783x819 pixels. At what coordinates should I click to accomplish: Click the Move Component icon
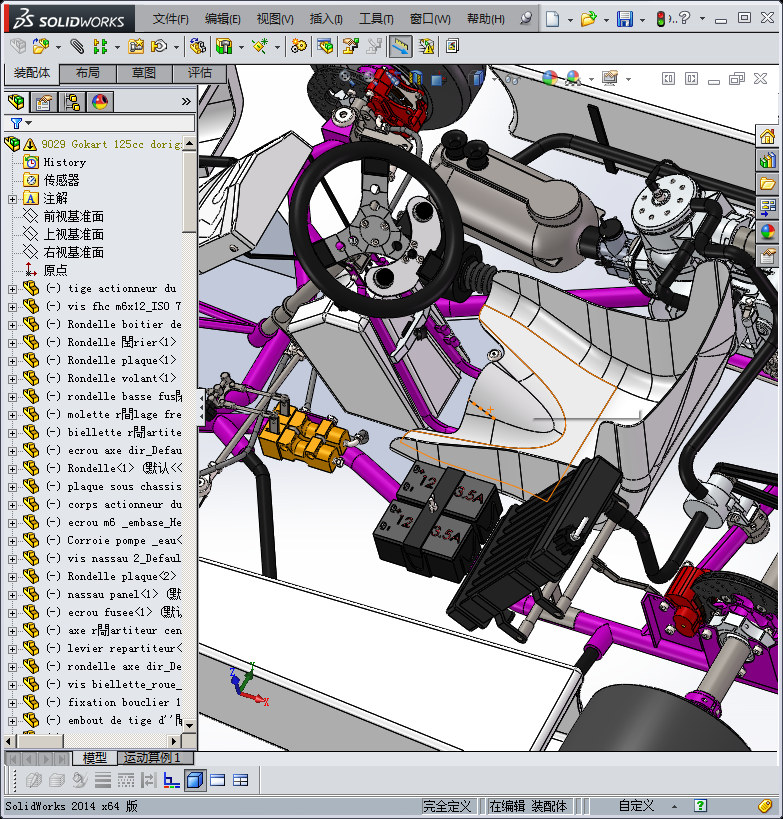tap(159, 46)
